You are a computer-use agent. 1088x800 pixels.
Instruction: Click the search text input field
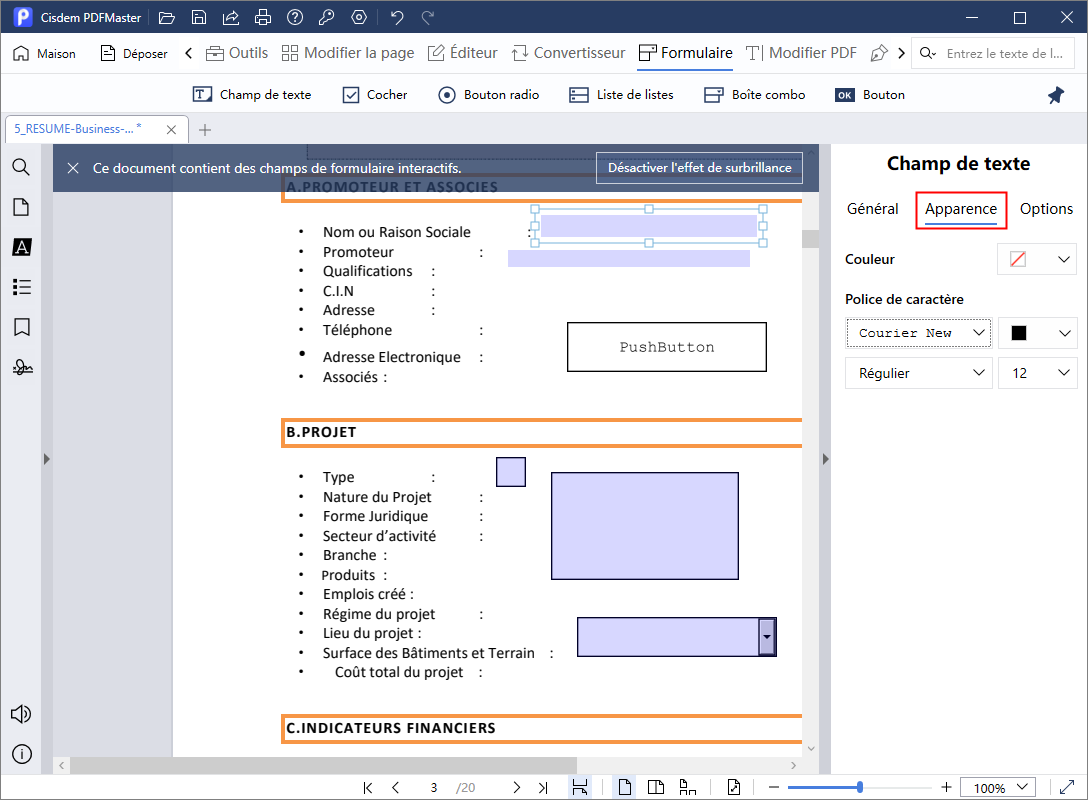point(1005,53)
